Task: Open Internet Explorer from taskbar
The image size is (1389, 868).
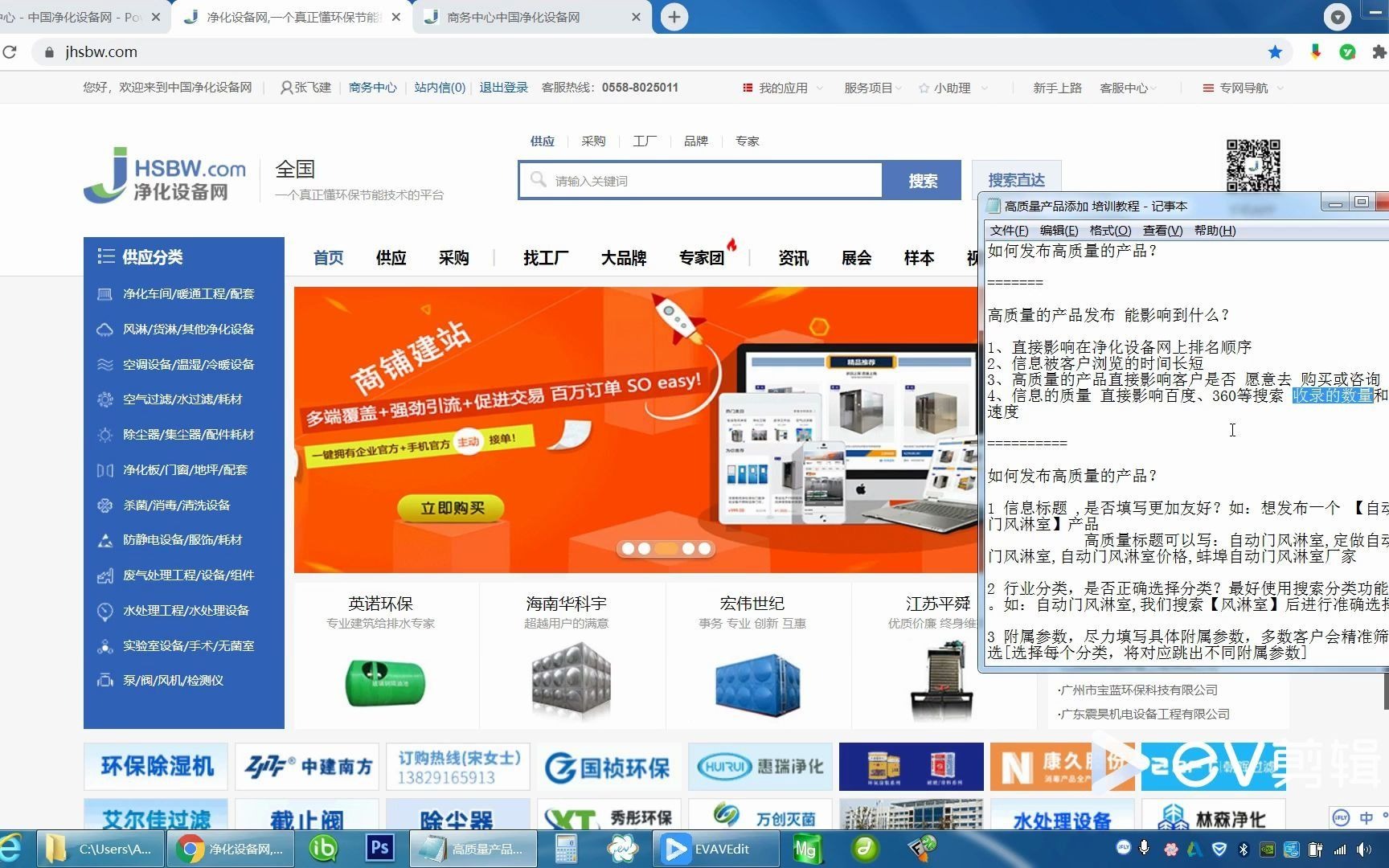Action: (x=11, y=849)
